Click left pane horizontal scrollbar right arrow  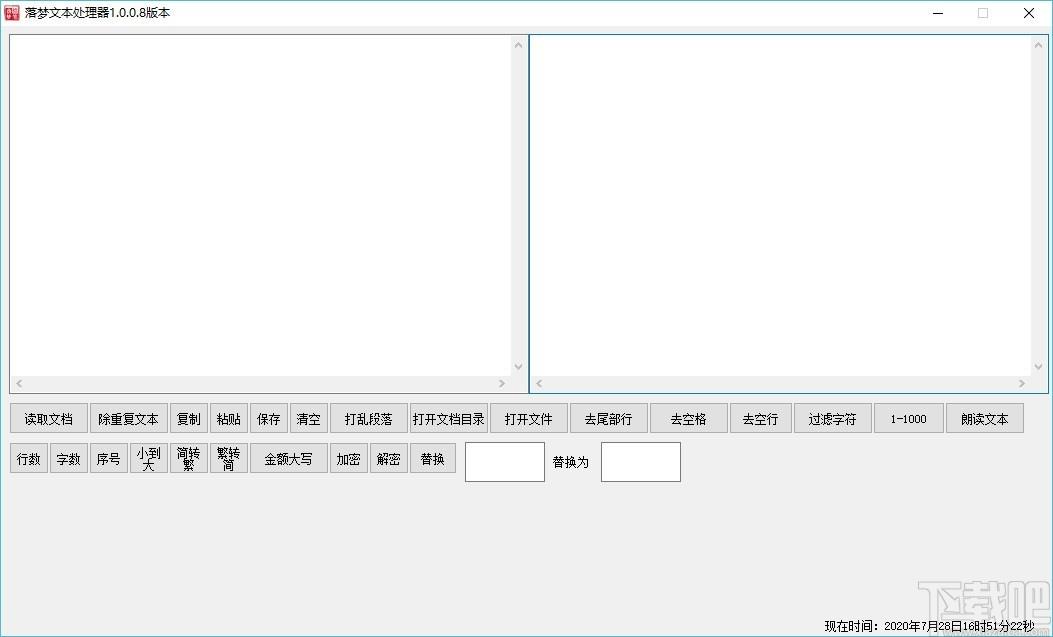tap(502, 383)
